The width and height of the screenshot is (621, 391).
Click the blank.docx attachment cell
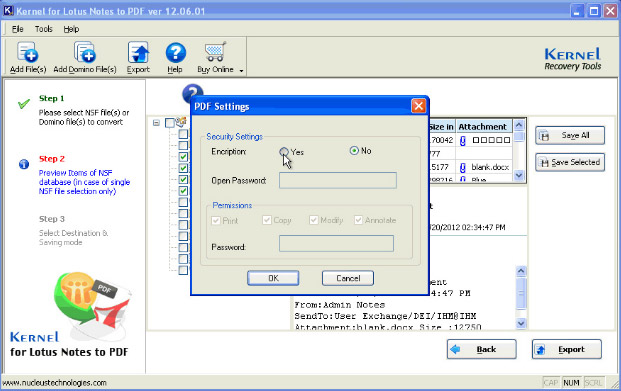484,167
